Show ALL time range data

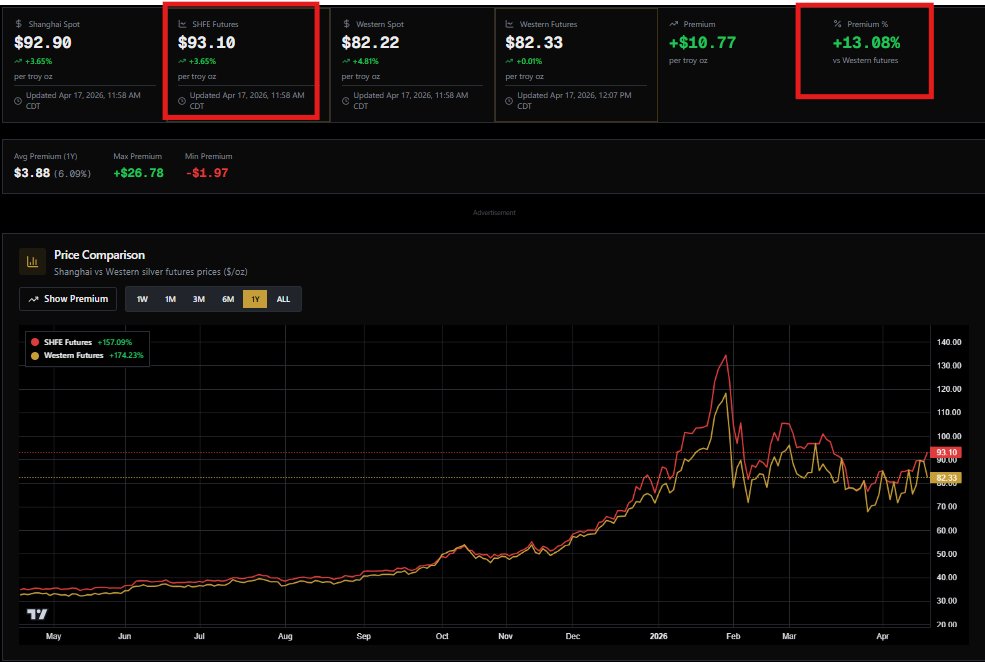coord(283,299)
